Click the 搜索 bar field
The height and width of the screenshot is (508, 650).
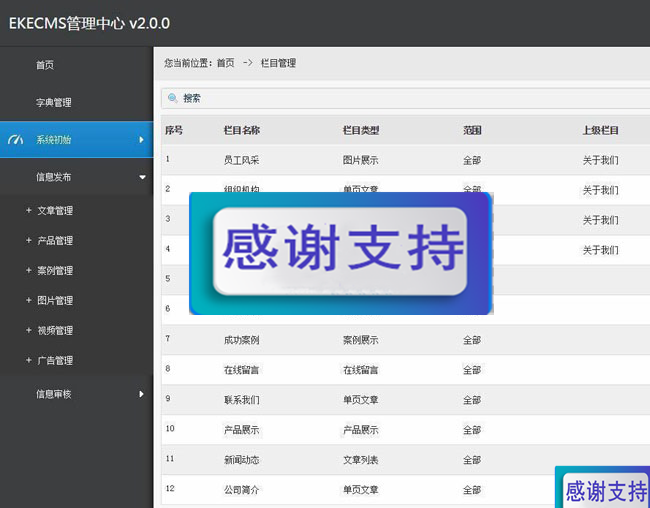[x=405, y=98]
